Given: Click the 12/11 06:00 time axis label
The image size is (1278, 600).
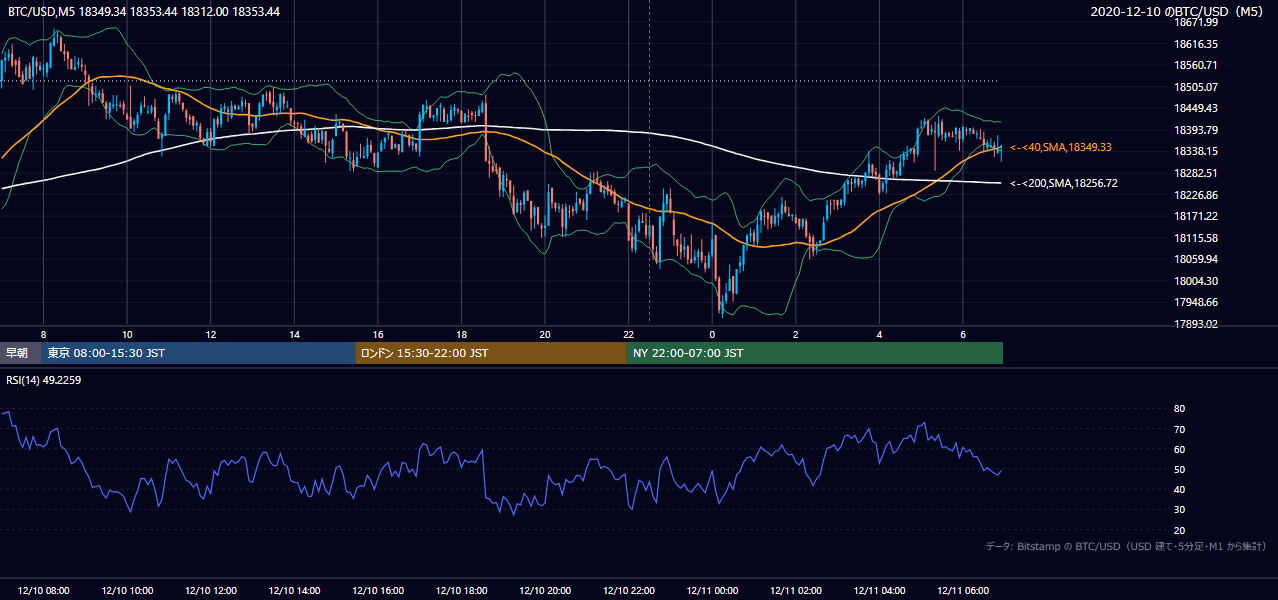Looking at the screenshot, I should [x=963, y=590].
